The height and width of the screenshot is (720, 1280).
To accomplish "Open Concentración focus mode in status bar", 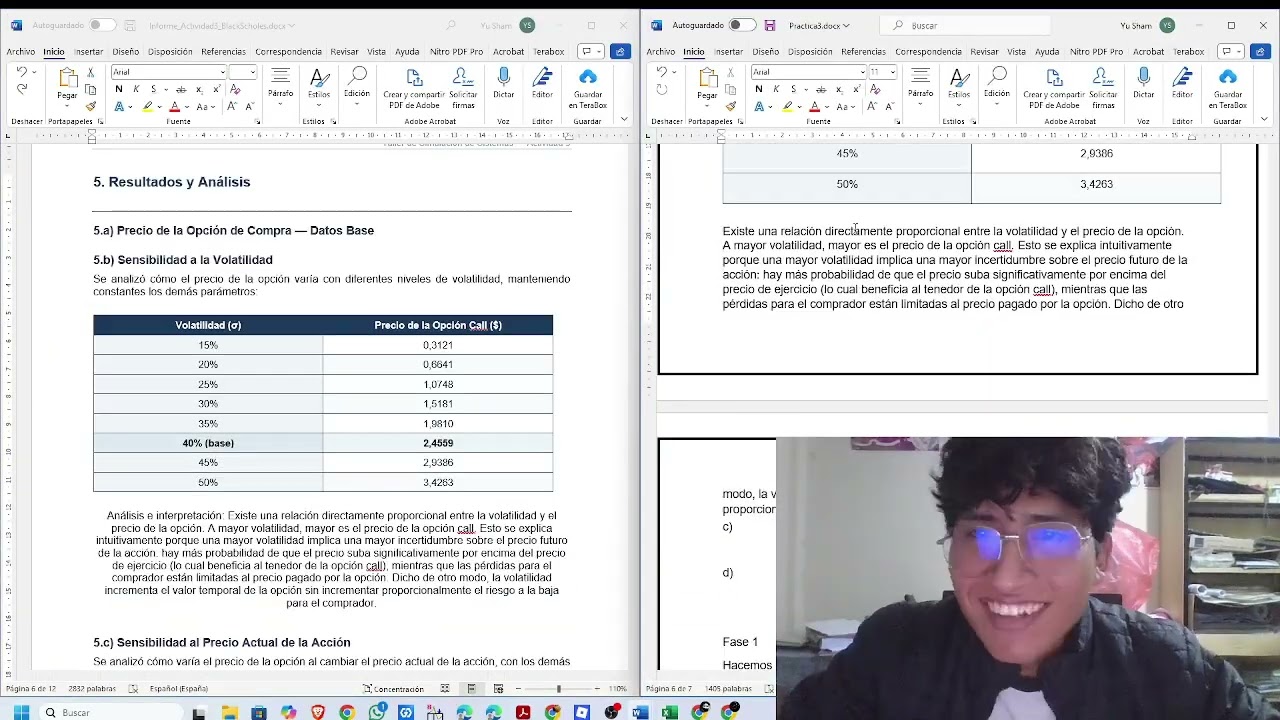I will (x=394, y=689).
